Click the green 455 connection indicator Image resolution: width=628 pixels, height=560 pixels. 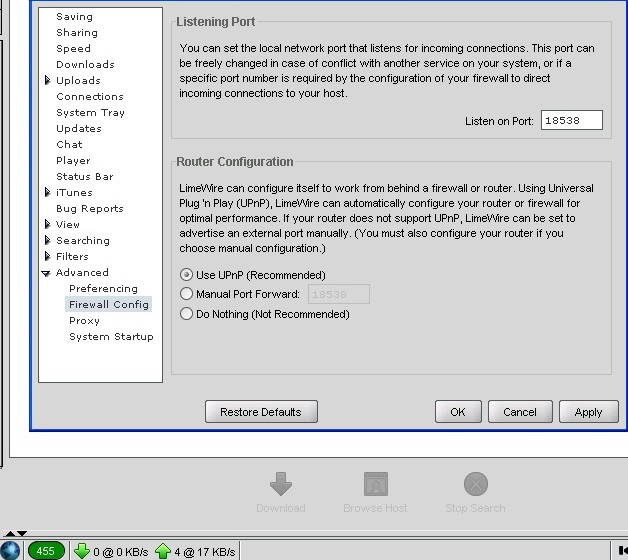pos(46,551)
